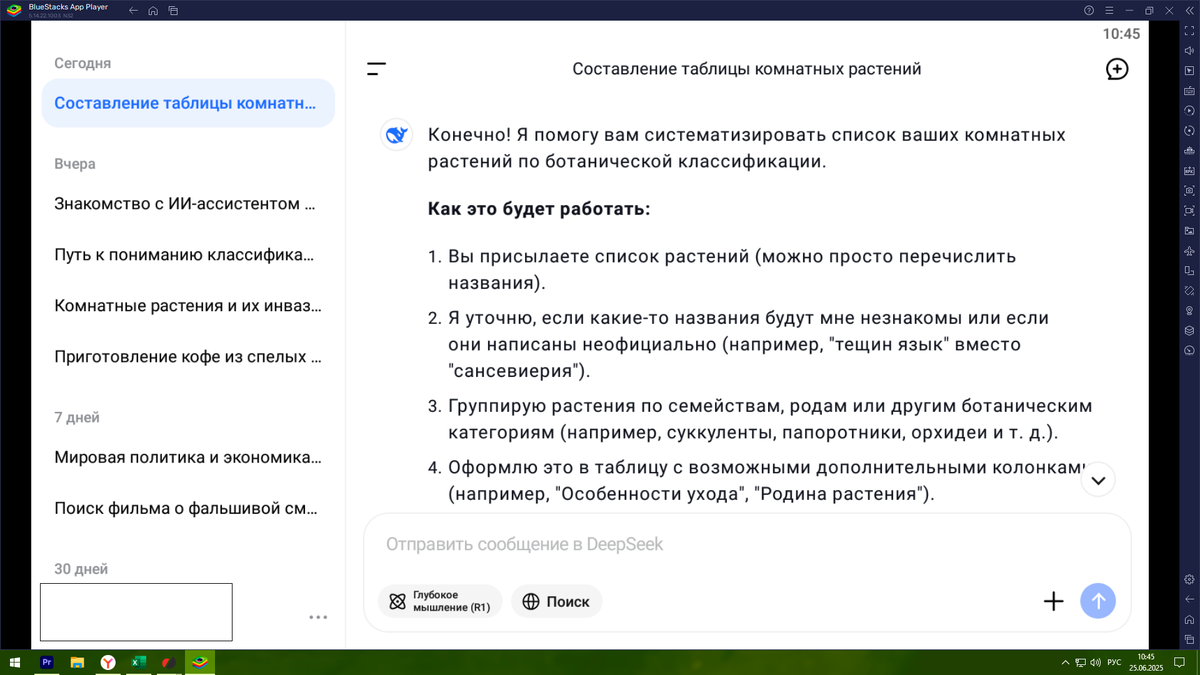The height and width of the screenshot is (675, 1200).
Task: Toggle the DeepSeek chat sidebar menu
Action: pyautogui.click(x=376, y=69)
